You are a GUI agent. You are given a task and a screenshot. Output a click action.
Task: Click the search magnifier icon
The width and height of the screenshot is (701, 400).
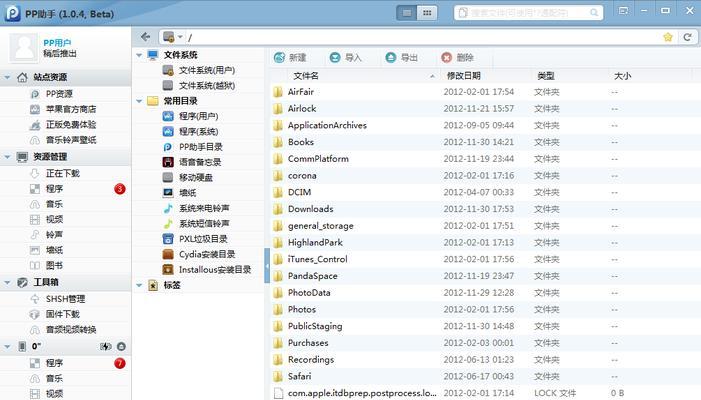(x=594, y=13)
